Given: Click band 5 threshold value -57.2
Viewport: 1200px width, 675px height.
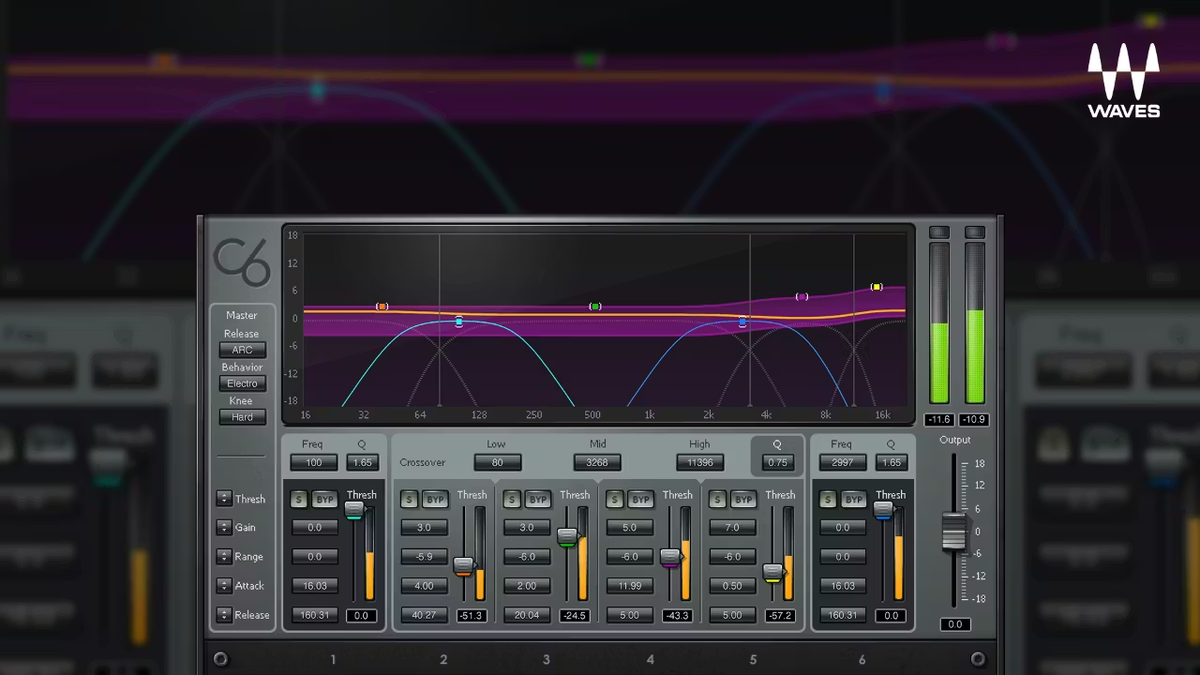Looking at the screenshot, I should click(780, 616).
